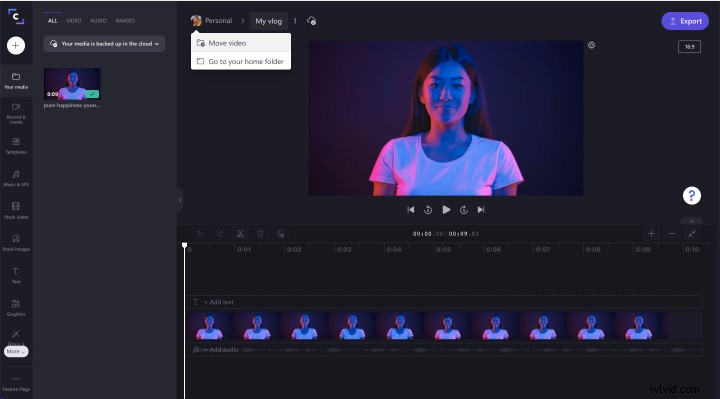Open the Stock video section
This screenshot has height=399, width=720.
point(16,211)
